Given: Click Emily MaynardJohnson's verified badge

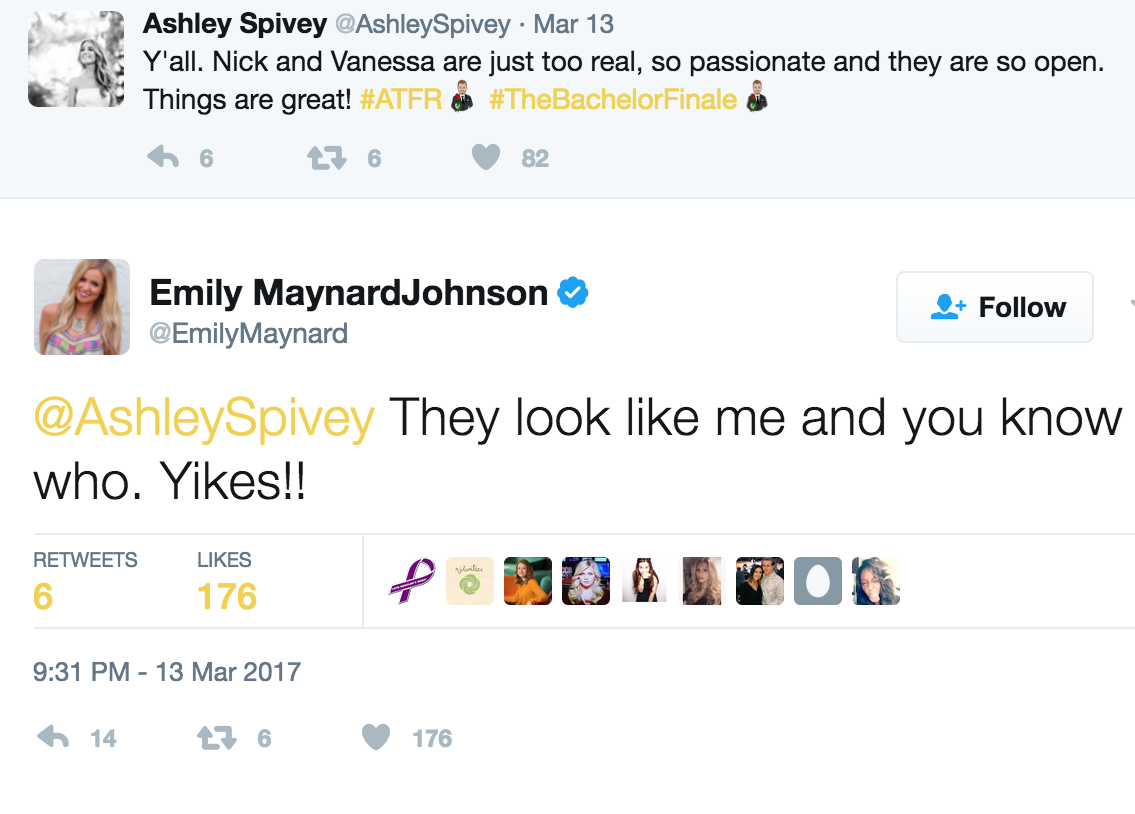Looking at the screenshot, I should pos(573,292).
